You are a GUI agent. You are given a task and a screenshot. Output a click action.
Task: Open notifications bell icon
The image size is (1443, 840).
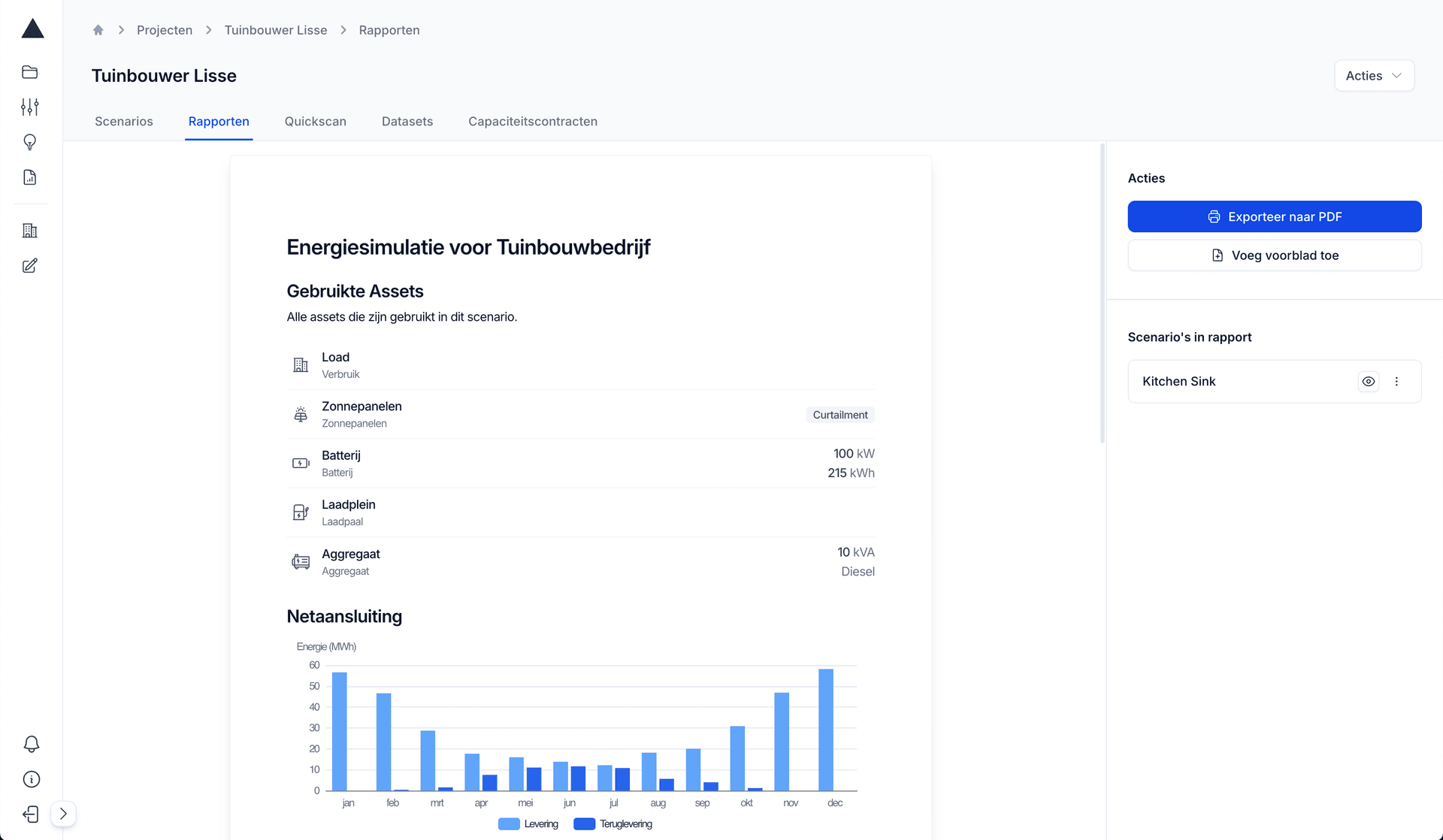click(32, 744)
